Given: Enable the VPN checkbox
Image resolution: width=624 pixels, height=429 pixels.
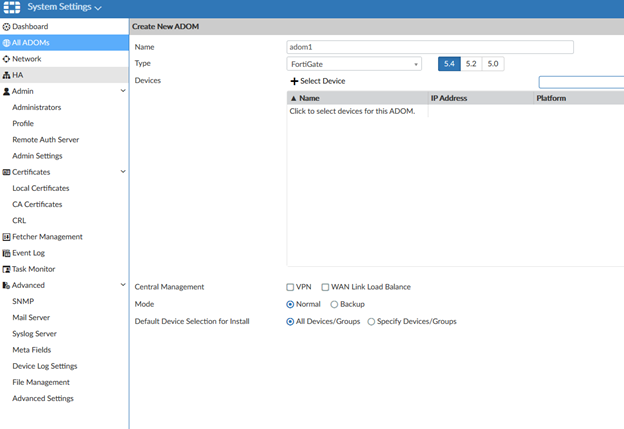Looking at the screenshot, I should pos(291,287).
